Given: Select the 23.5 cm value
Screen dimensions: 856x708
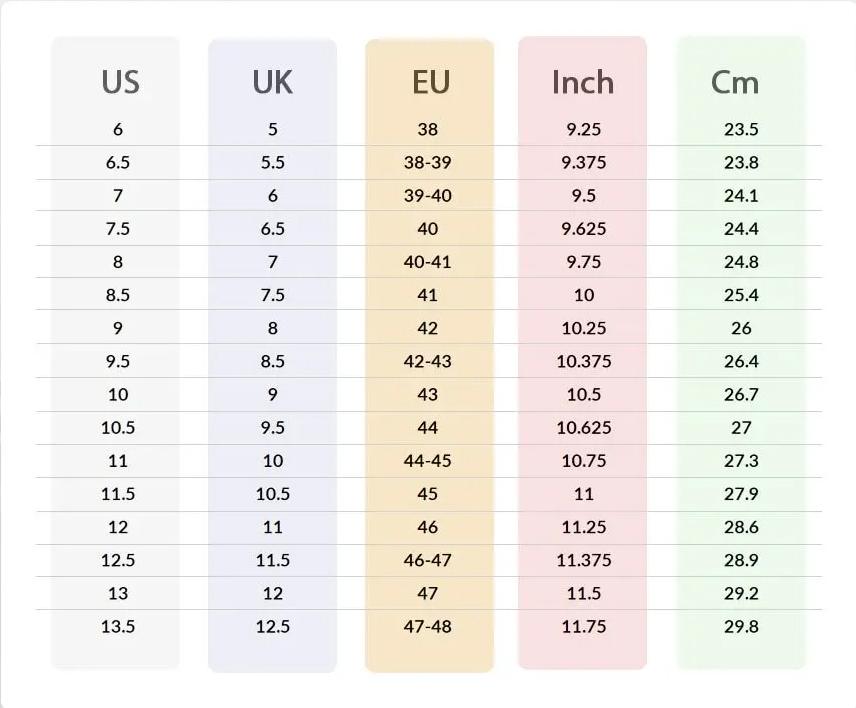Looking at the screenshot, I should (x=741, y=129).
